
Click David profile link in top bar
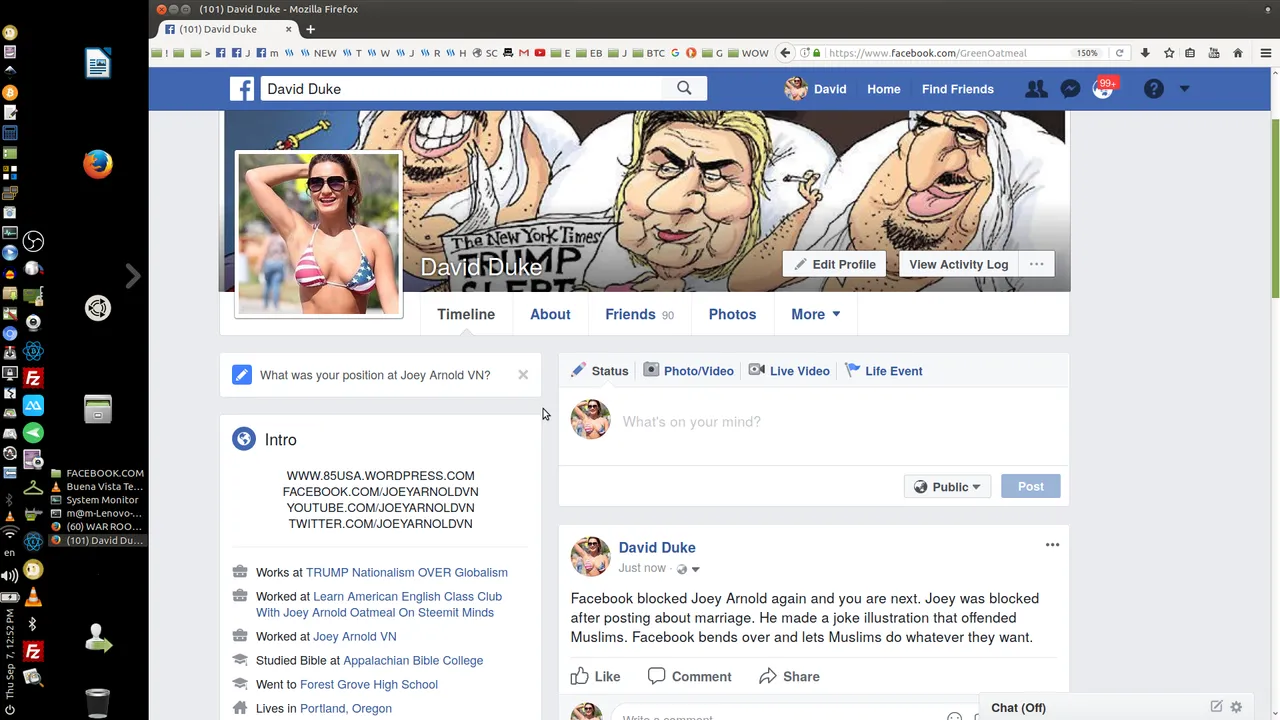tap(816, 89)
